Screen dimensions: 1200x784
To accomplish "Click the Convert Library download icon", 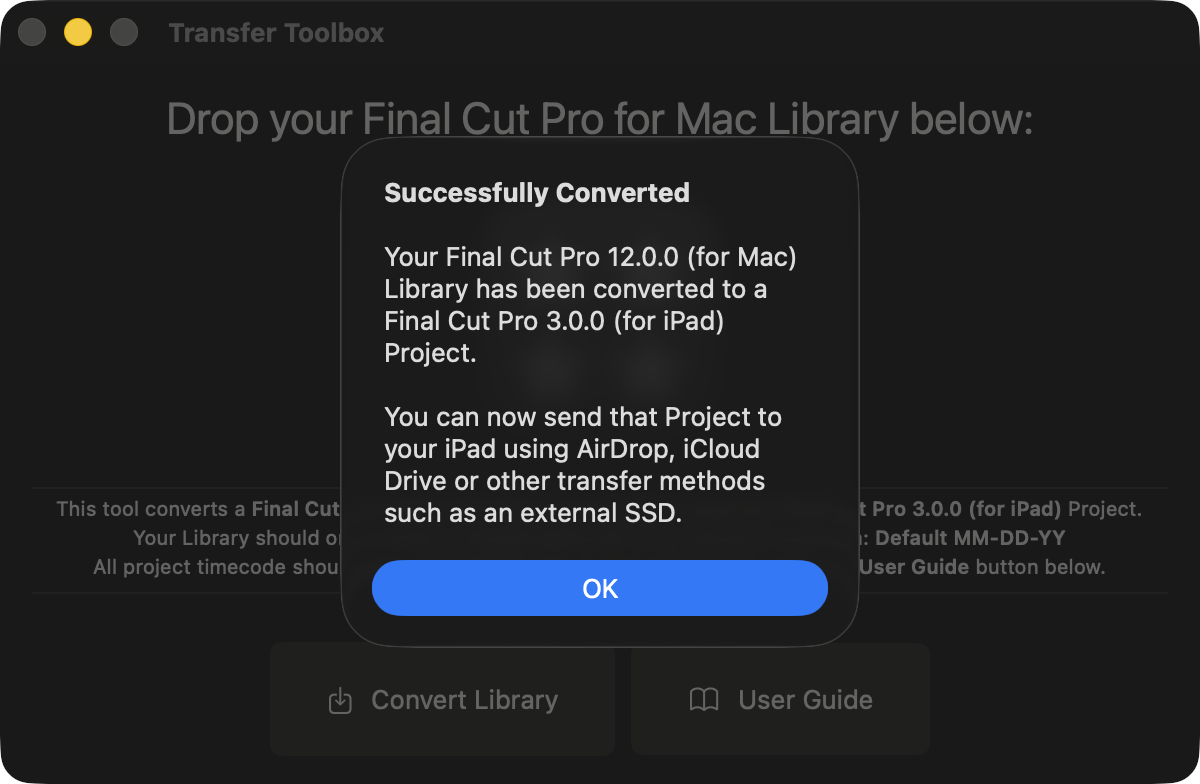I will click(340, 700).
